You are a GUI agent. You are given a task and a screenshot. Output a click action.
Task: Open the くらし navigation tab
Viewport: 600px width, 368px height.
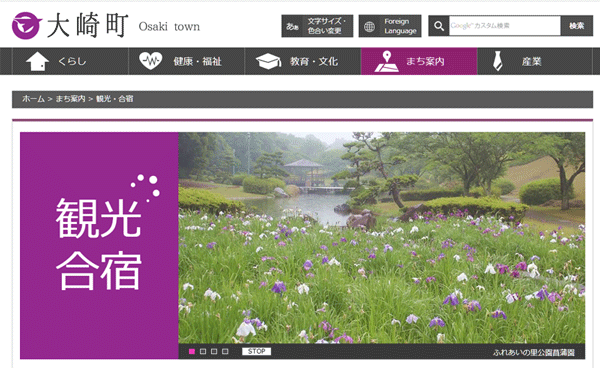[70, 61]
